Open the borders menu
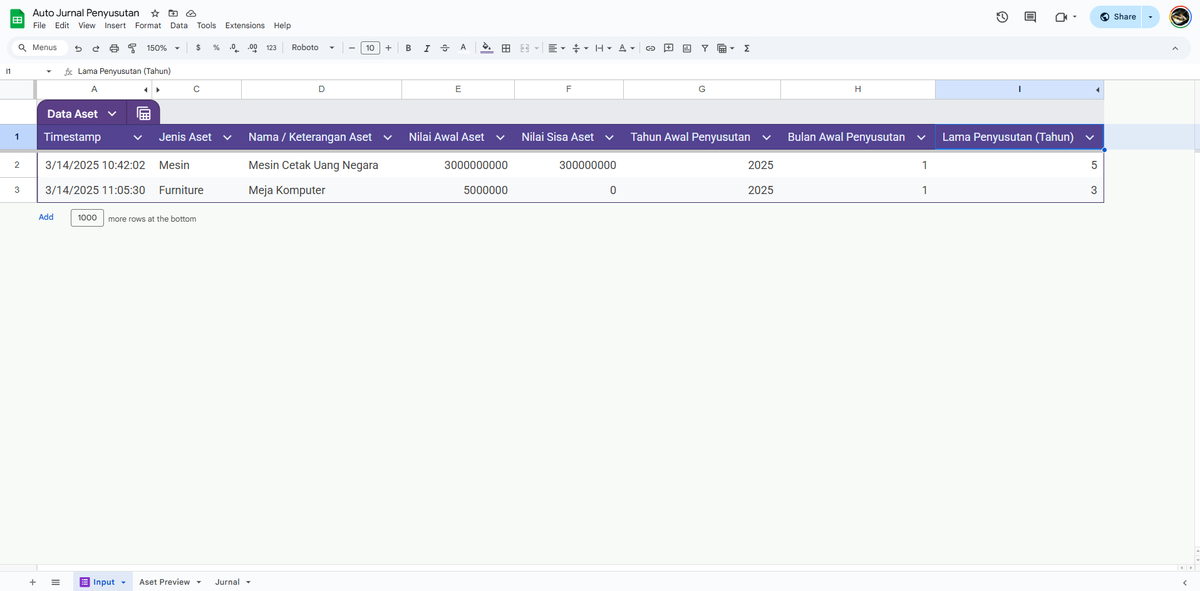1200x591 pixels. [x=506, y=48]
